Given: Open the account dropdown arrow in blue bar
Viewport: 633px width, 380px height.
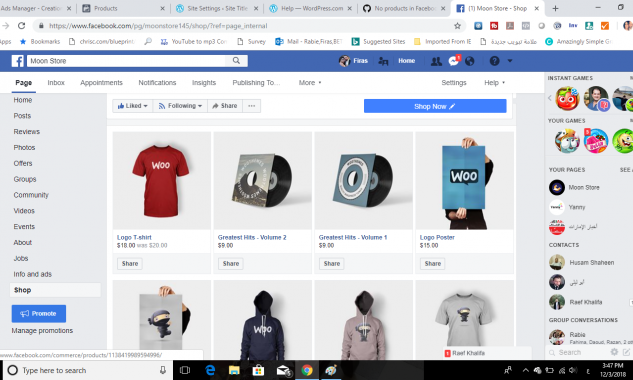Looking at the screenshot, I should [x=510, y=61].
